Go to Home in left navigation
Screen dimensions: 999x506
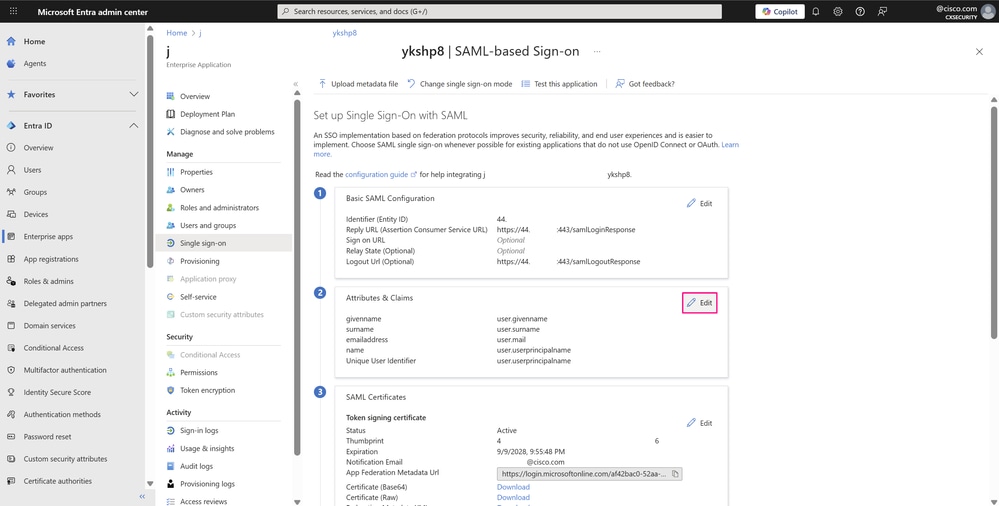34,41
